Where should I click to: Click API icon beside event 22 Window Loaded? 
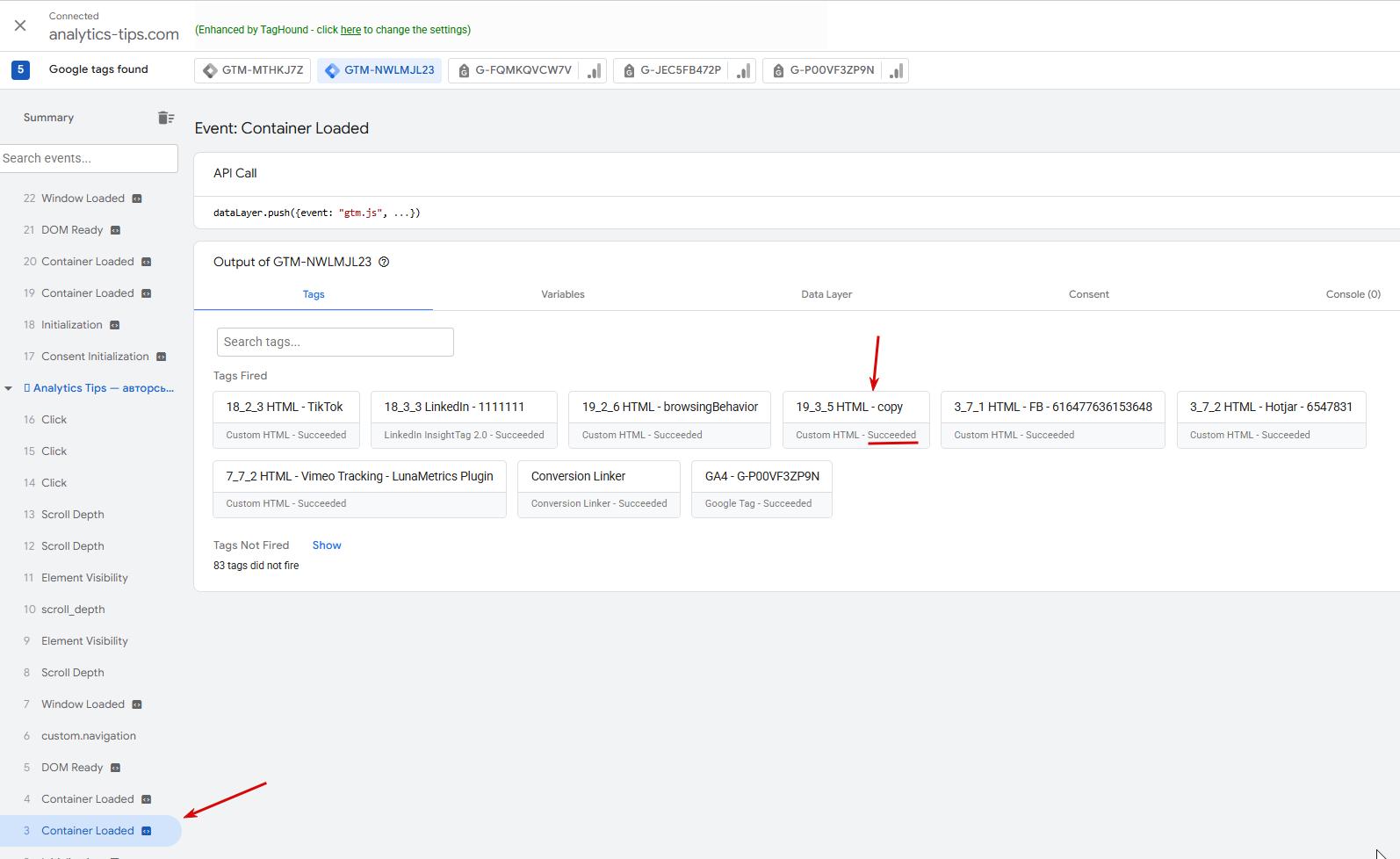click(137, 199)
